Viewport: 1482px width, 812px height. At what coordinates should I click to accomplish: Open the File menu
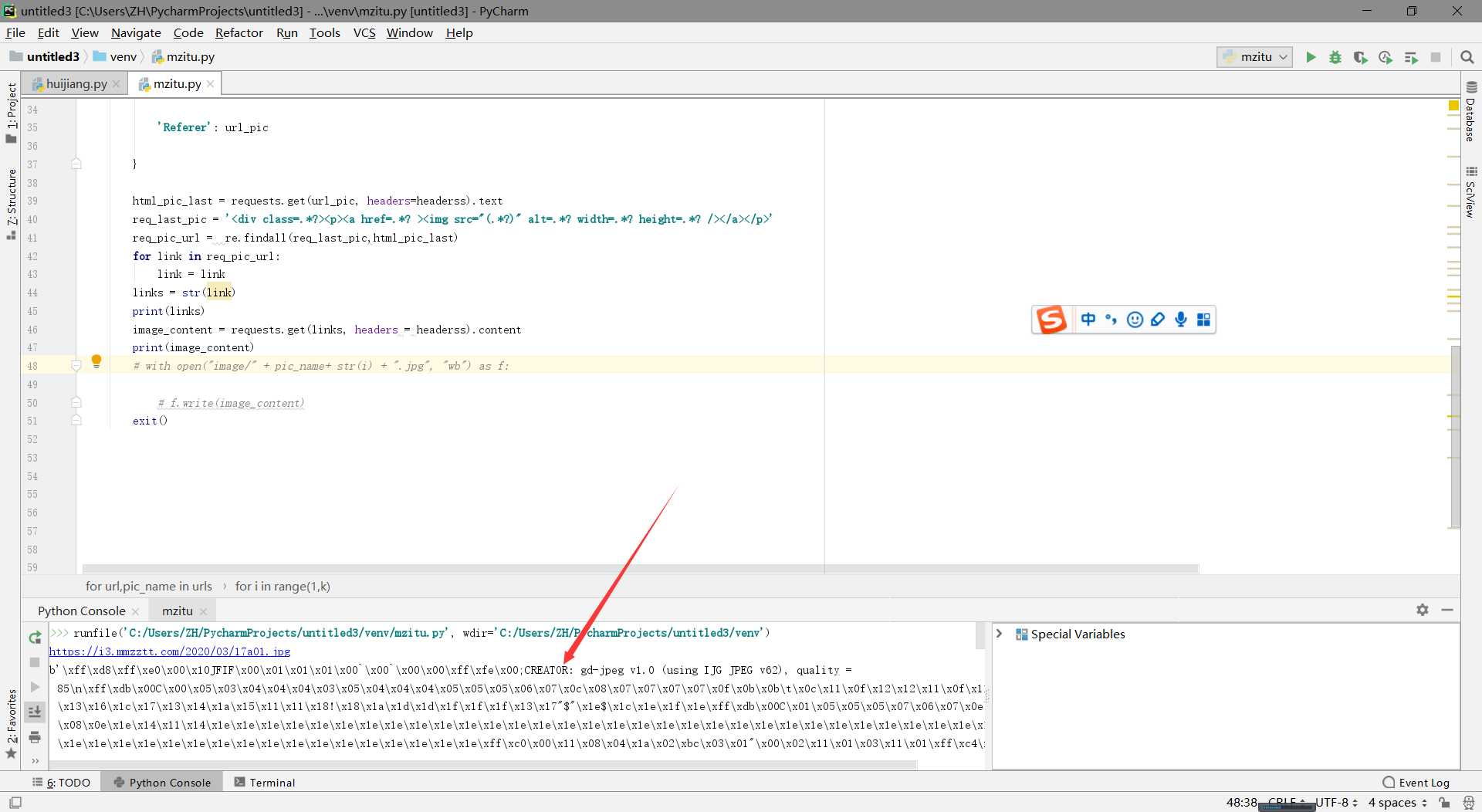15,32
